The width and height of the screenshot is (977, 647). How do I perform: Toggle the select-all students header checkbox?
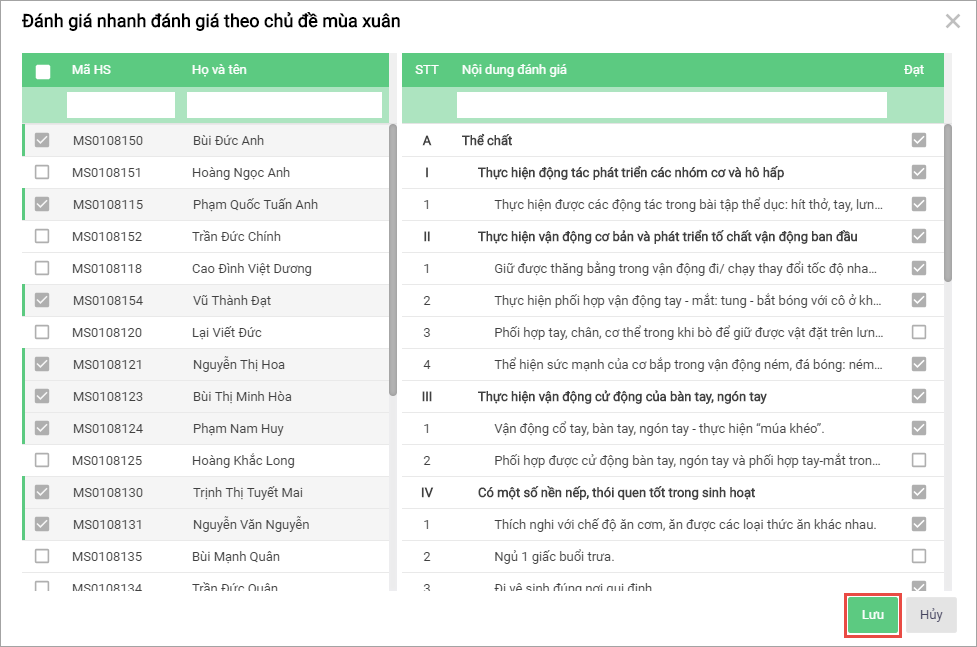pyautogui.click(x=42, y=71)
